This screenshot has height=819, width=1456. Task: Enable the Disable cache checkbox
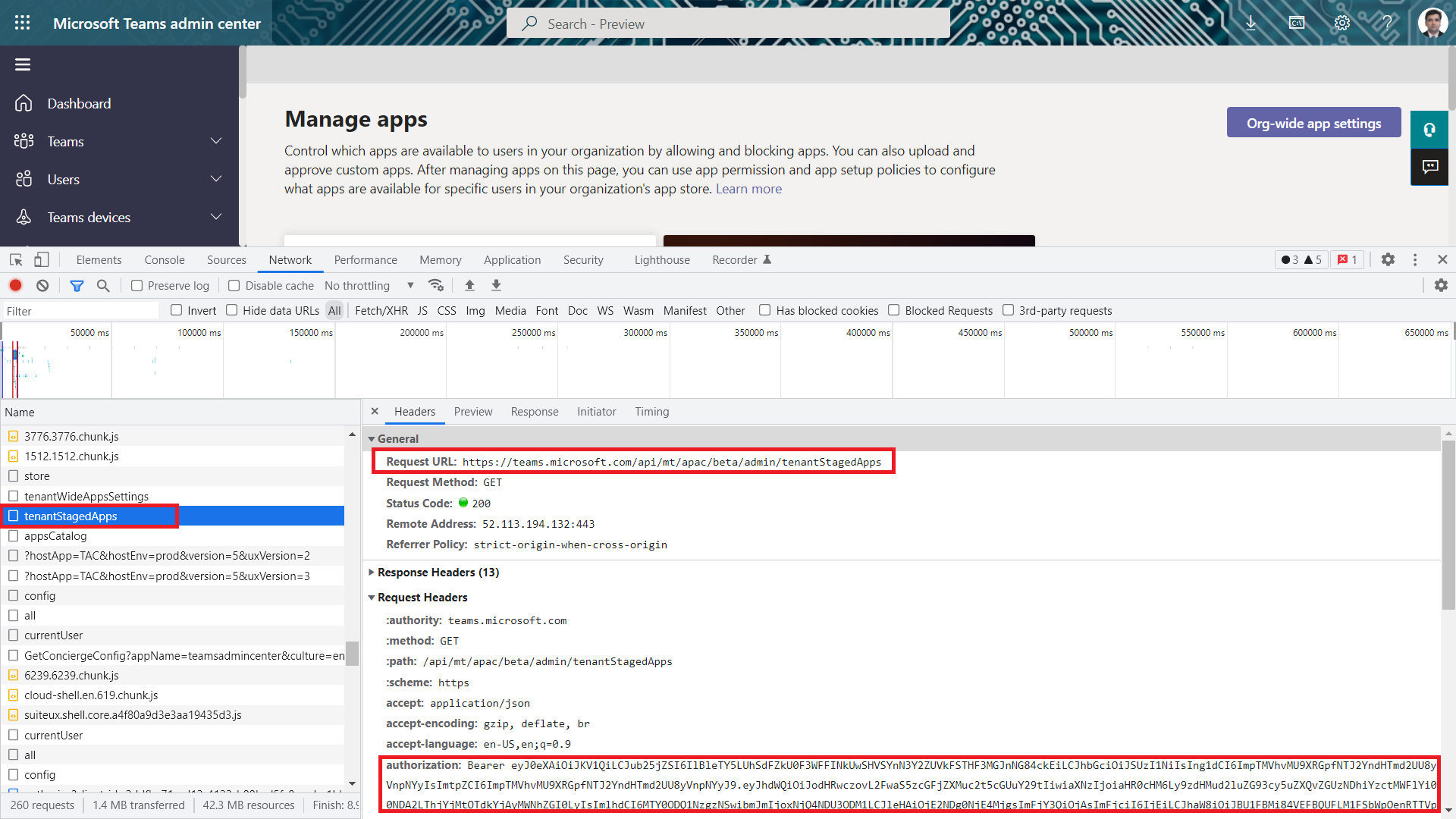click(233, 286)
